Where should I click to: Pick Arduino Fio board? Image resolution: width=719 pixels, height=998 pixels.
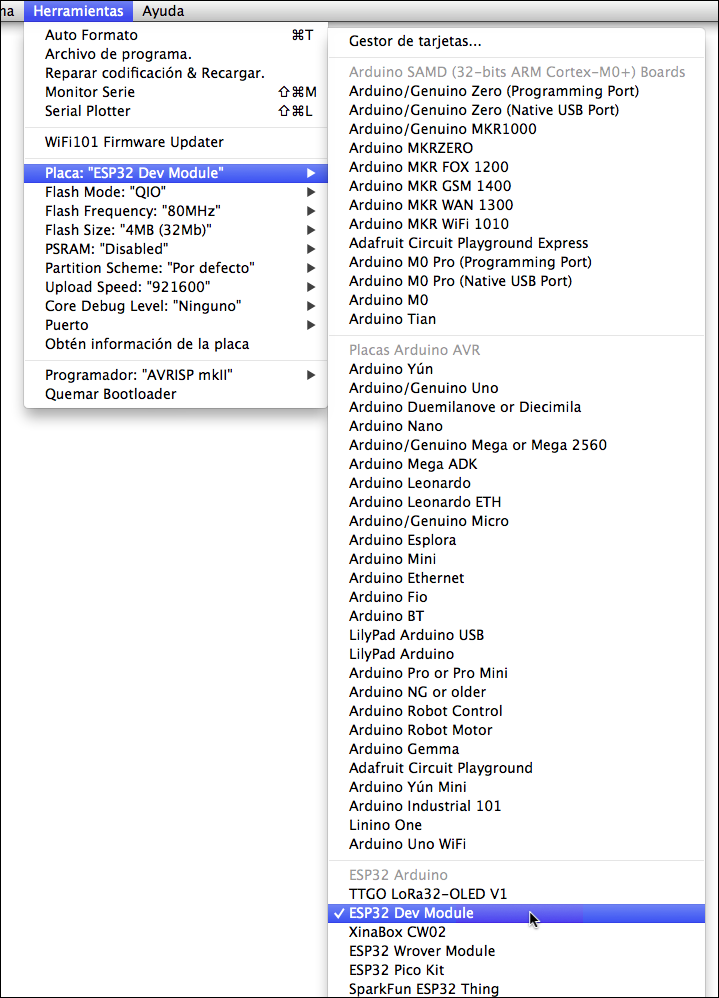(x=516, y=598)
